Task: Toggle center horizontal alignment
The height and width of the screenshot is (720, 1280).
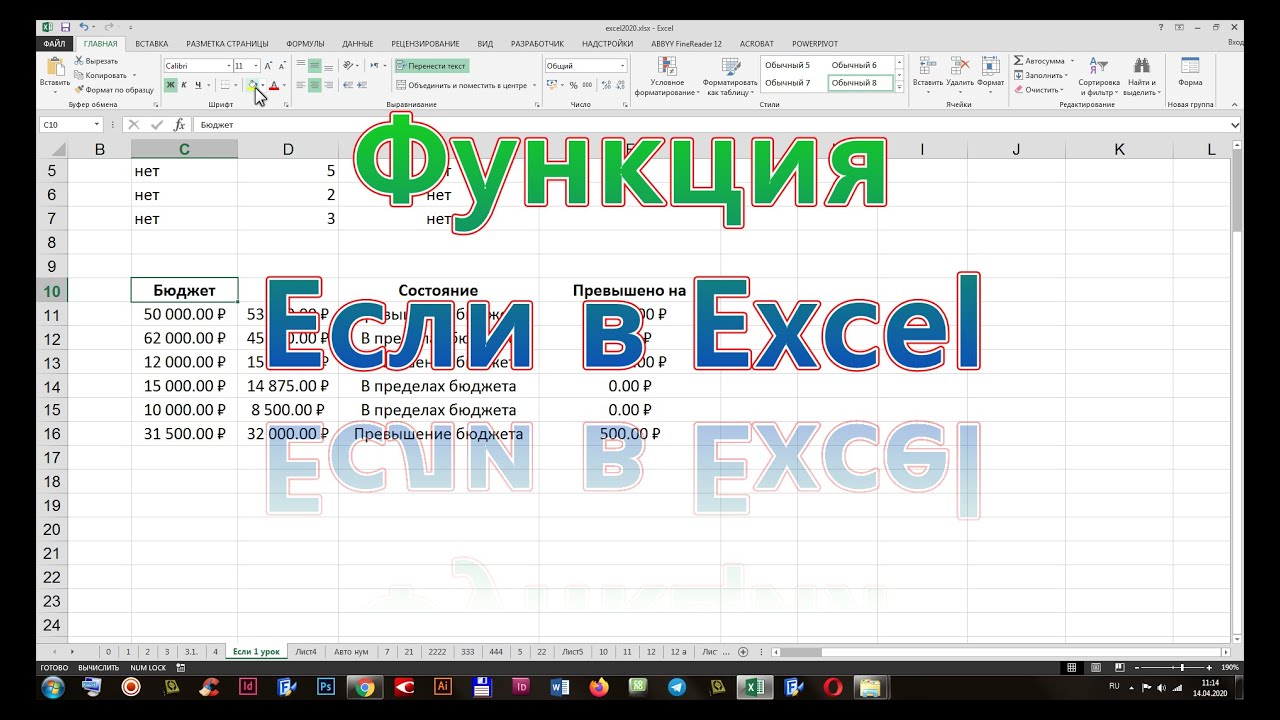Action: pyautogui.click(x=314, y=85)
